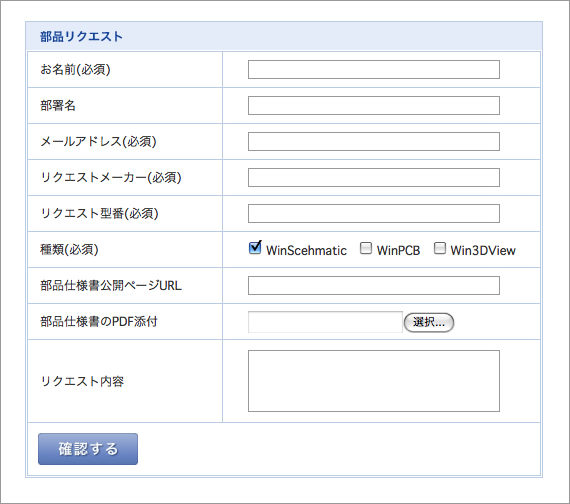570x504 pixels.
Task: Focus the リクエスト型番(必須) text field
Action: (x=374, y=213)
